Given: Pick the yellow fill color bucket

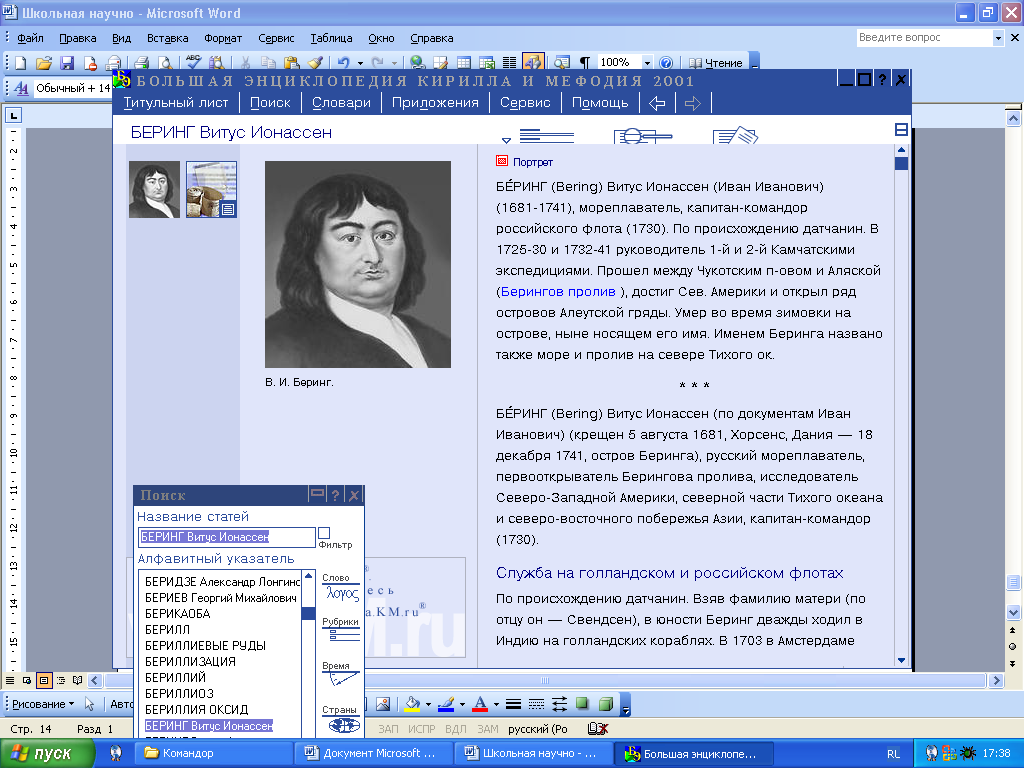Looking at the screenshot, I should [413, 704].
